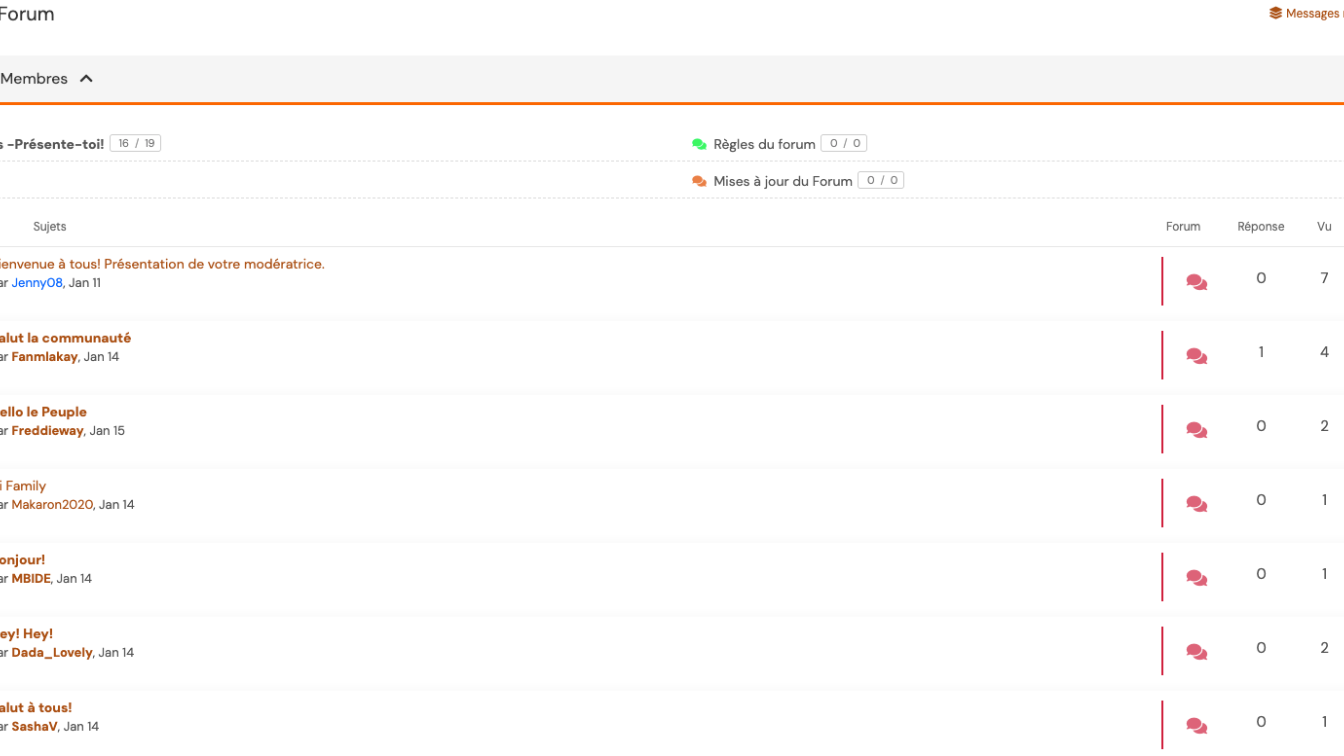Screen dimensions: 1344x756
Task: Click forum icon in Dada_Lovely's topic row
Action: tap(1196, 652)
